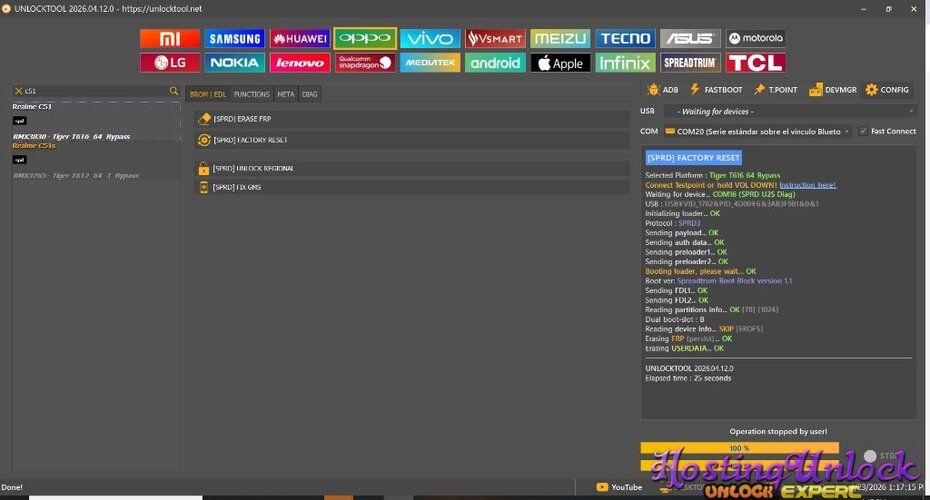This screenshot has width=930, height=500.
Task: Select the MediaTek chipset tile
Action: [x=430, y=63]
